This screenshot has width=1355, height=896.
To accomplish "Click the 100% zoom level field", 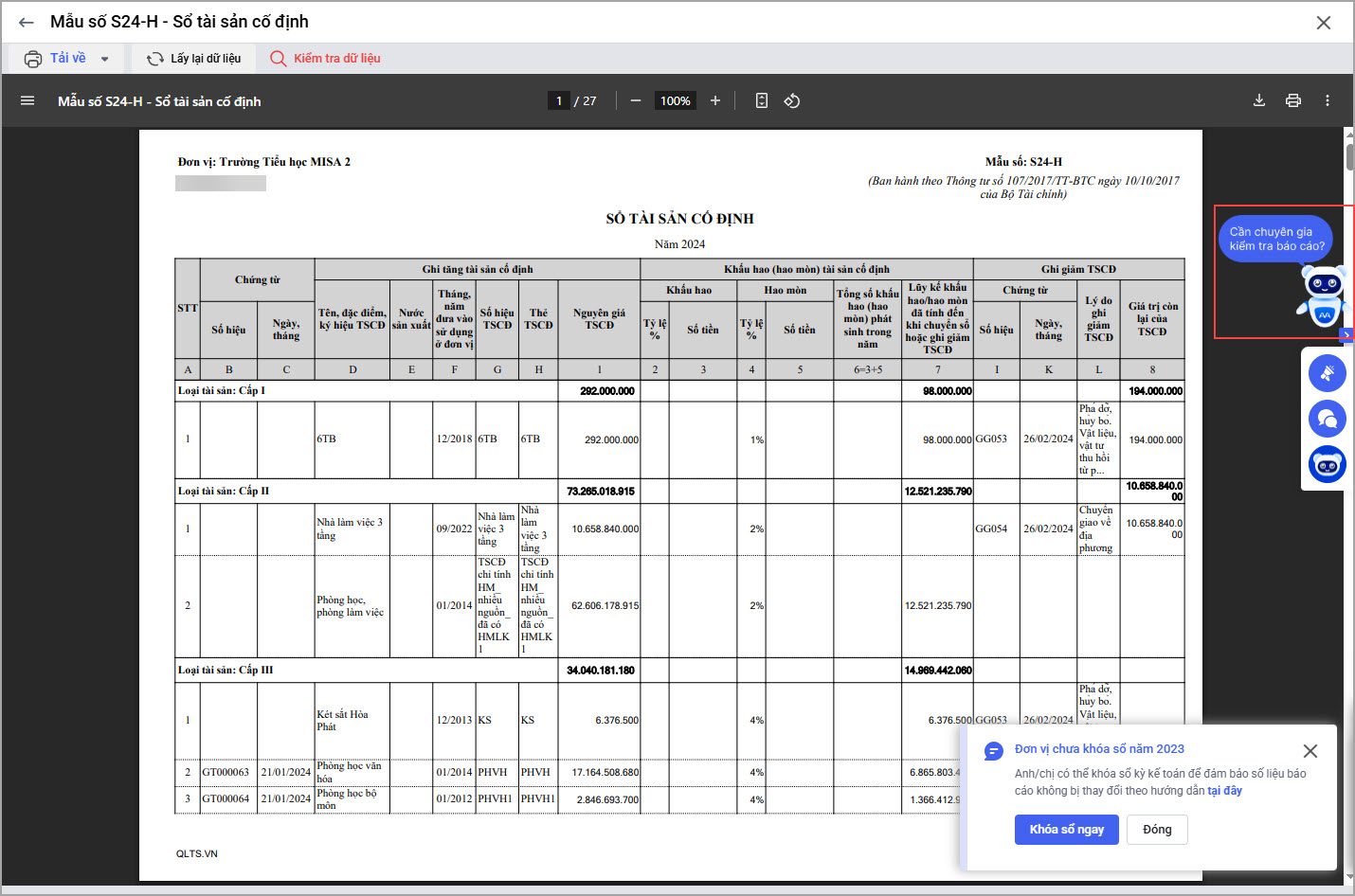I will point(676,100).
